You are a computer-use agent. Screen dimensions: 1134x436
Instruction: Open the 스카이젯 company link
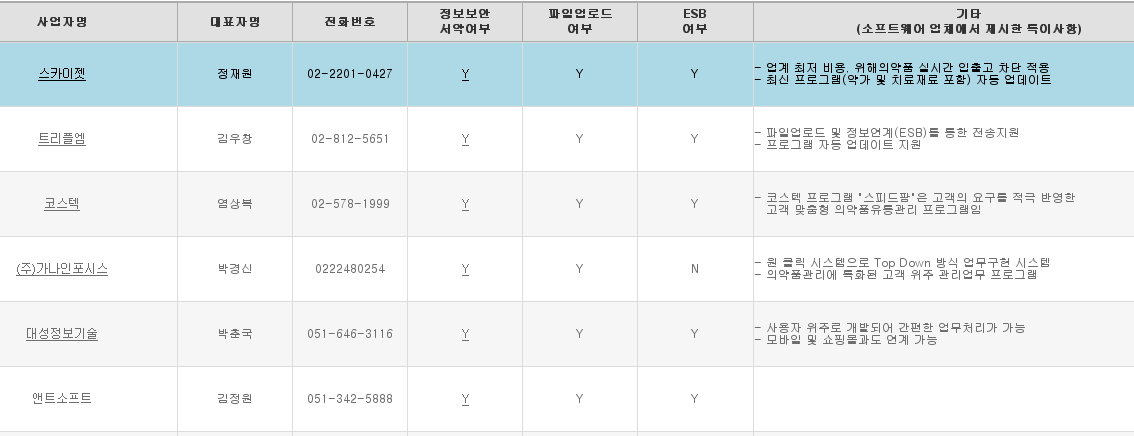click(x=62, y=74)
